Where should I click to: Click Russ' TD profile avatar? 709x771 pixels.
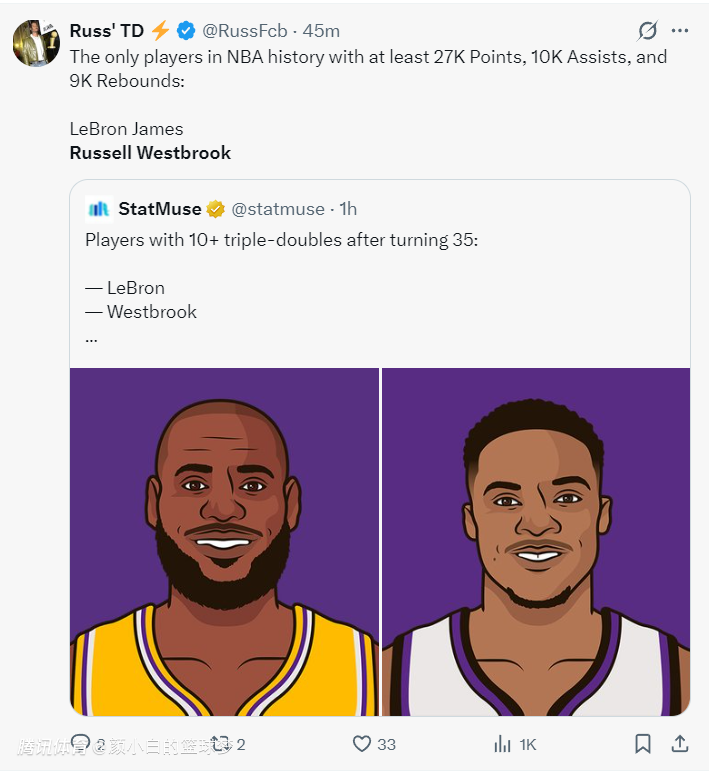pos(35,43)
